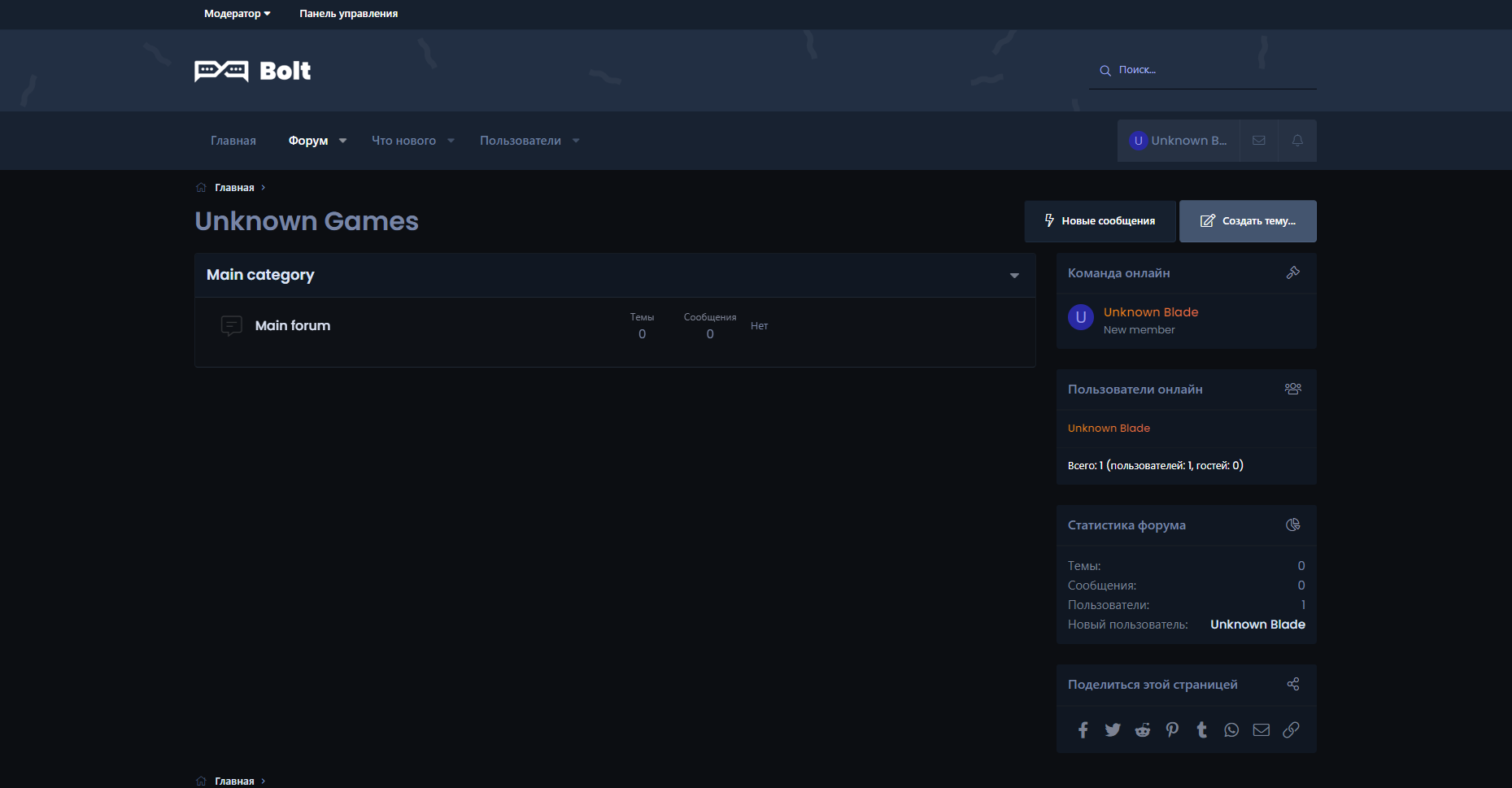Collapse the Main category section
The width and height of the screenshot is (1512, 788).
tap(1014, 276)
